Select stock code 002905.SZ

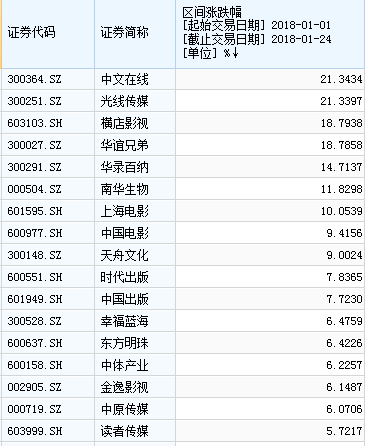point(35,387)
